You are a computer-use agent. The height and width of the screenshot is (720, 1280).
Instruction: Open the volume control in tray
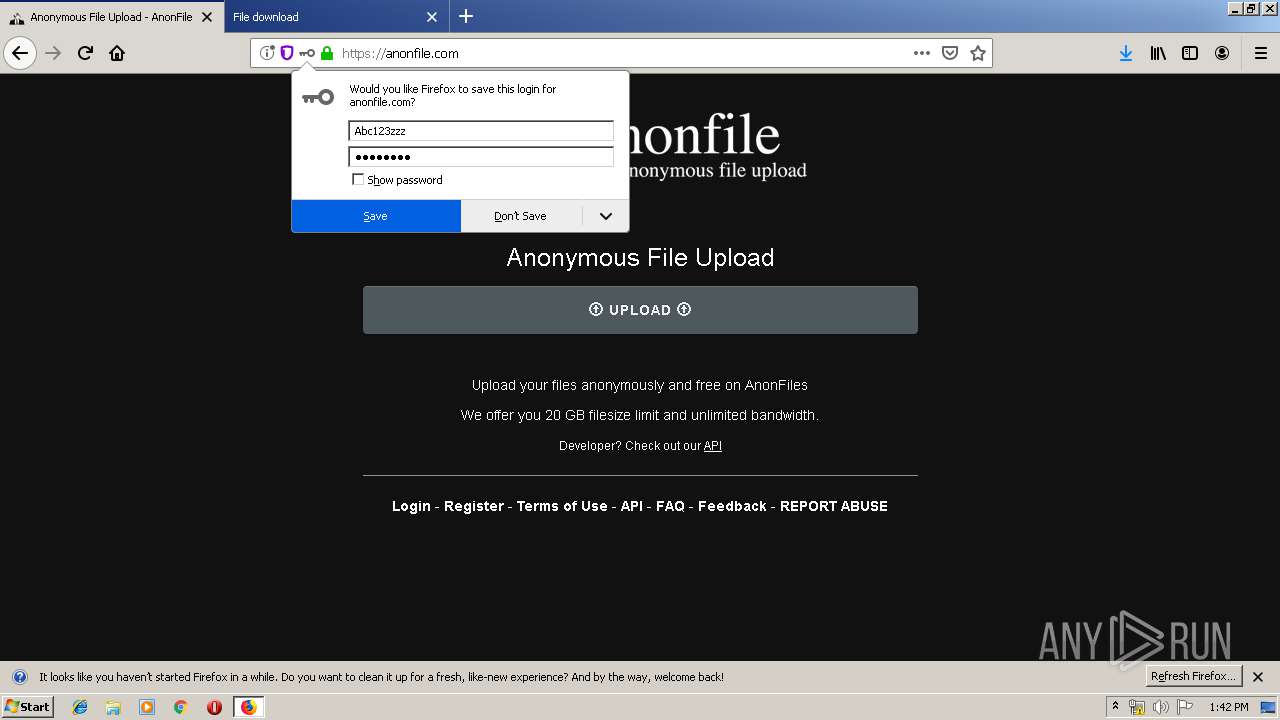1161,707
